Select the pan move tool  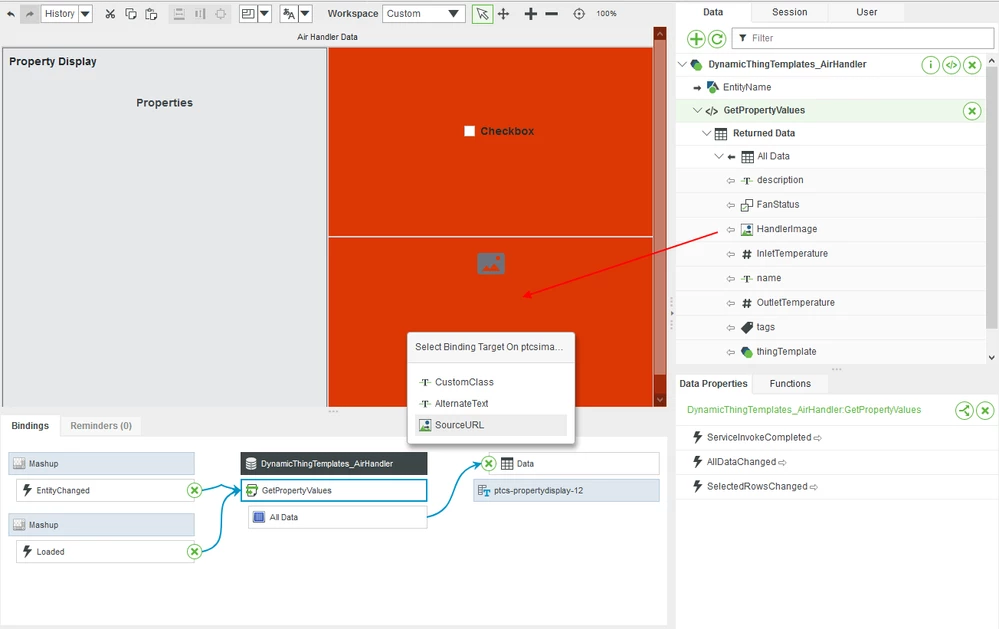point(503,13)
